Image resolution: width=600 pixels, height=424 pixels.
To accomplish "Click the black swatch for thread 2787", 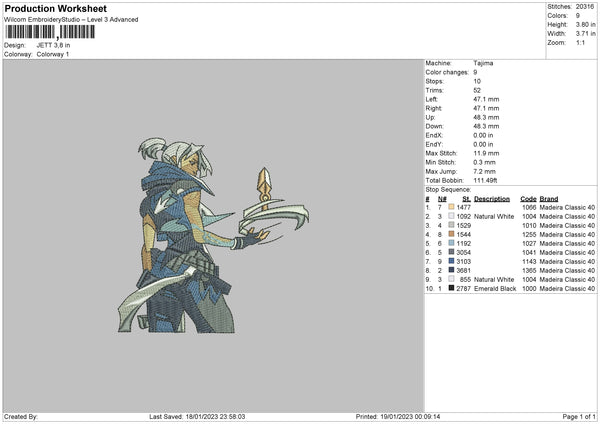I will tap(451, 288).
